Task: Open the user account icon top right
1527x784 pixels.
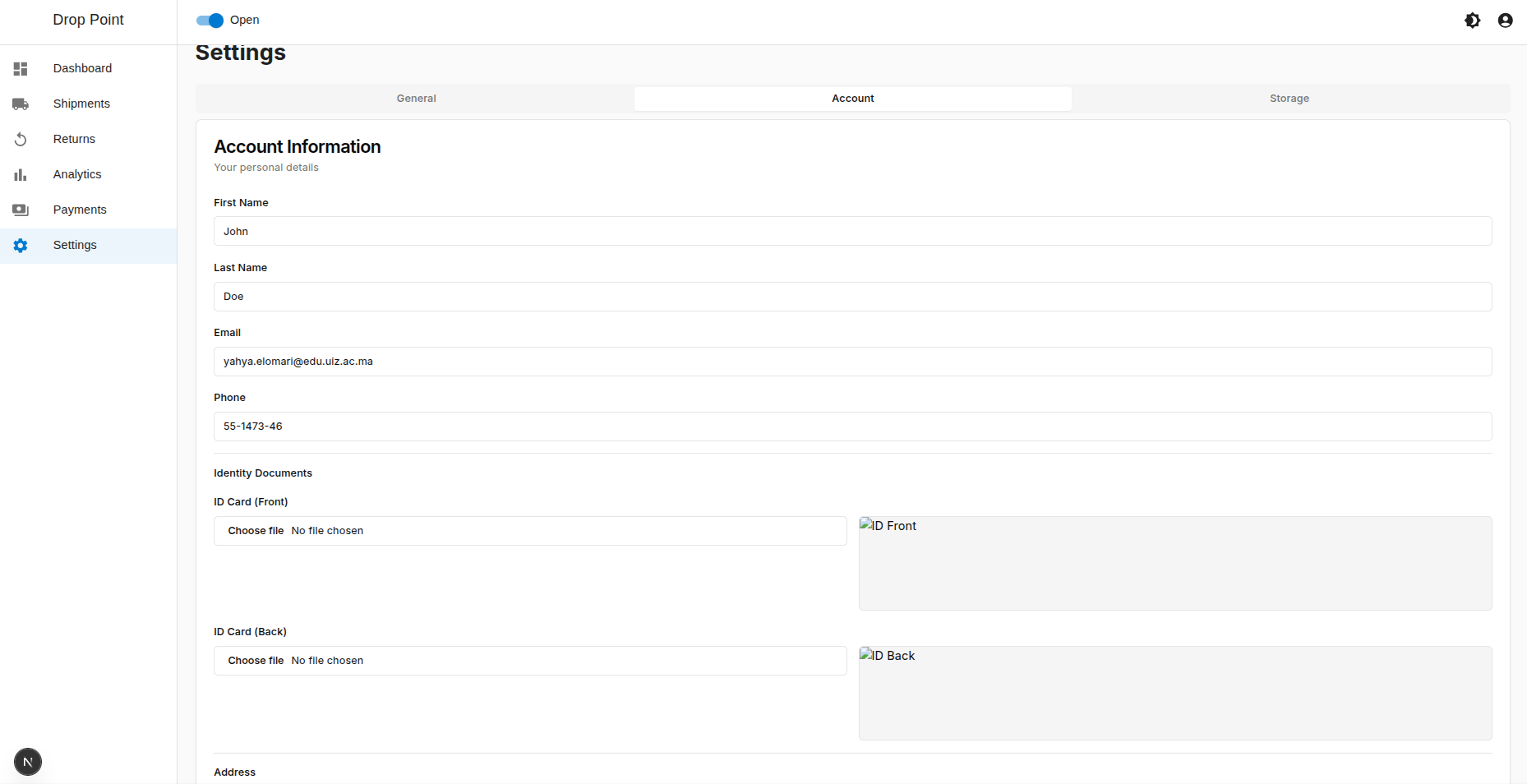Action: pos(1506,21)
